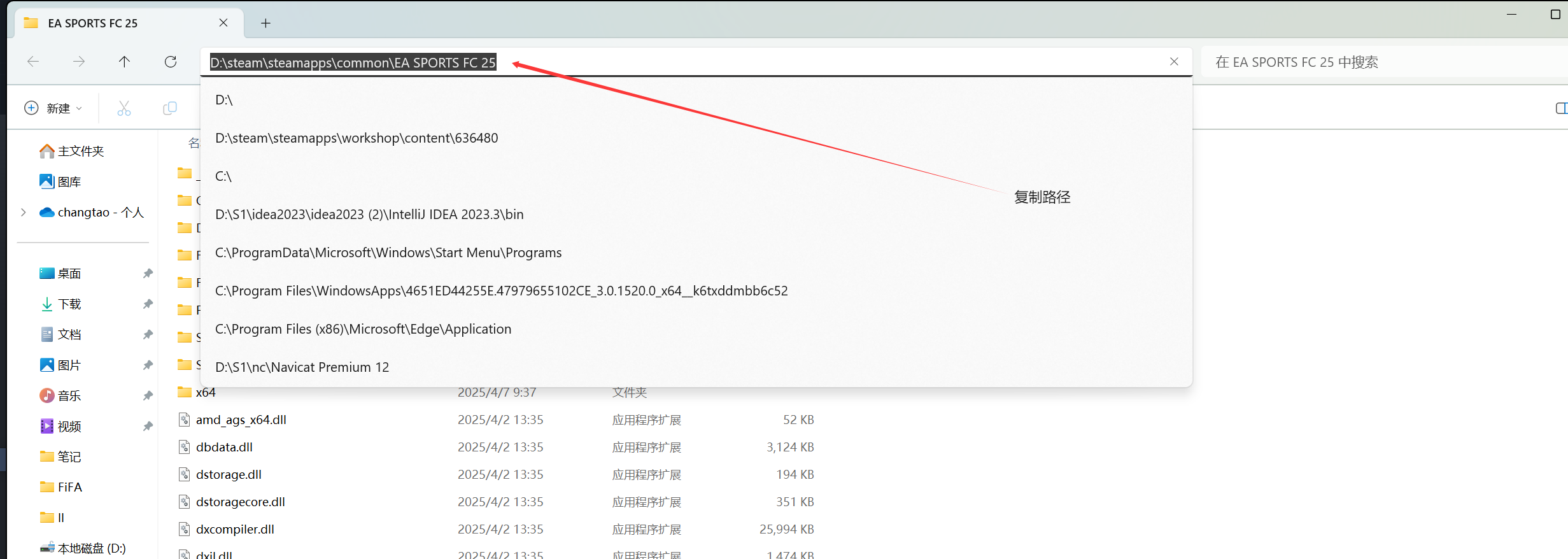1568x559 pixels.
Task: Click the 25,994 KB size cell
Action: coord(786,529)
